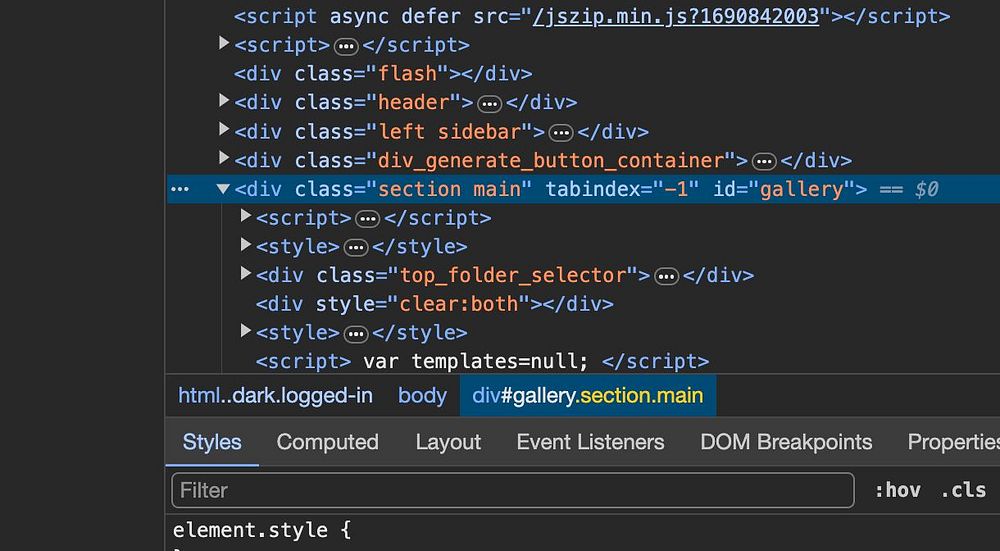Open the Layout tab
The height and width of the screenshot is (551, 1000).
click(448, 442)
